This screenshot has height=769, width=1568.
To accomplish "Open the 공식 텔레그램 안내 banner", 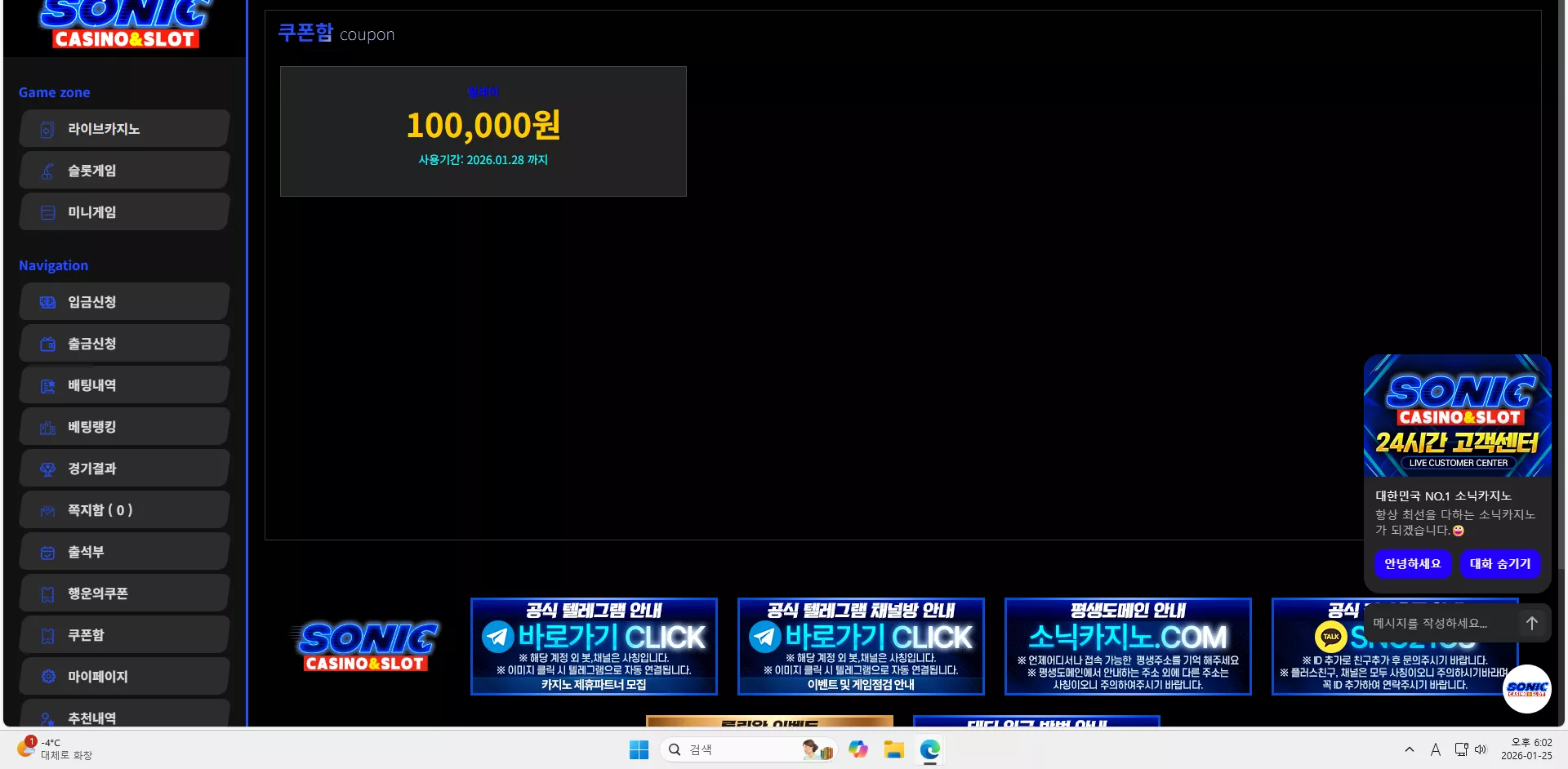I will [594, 647].
